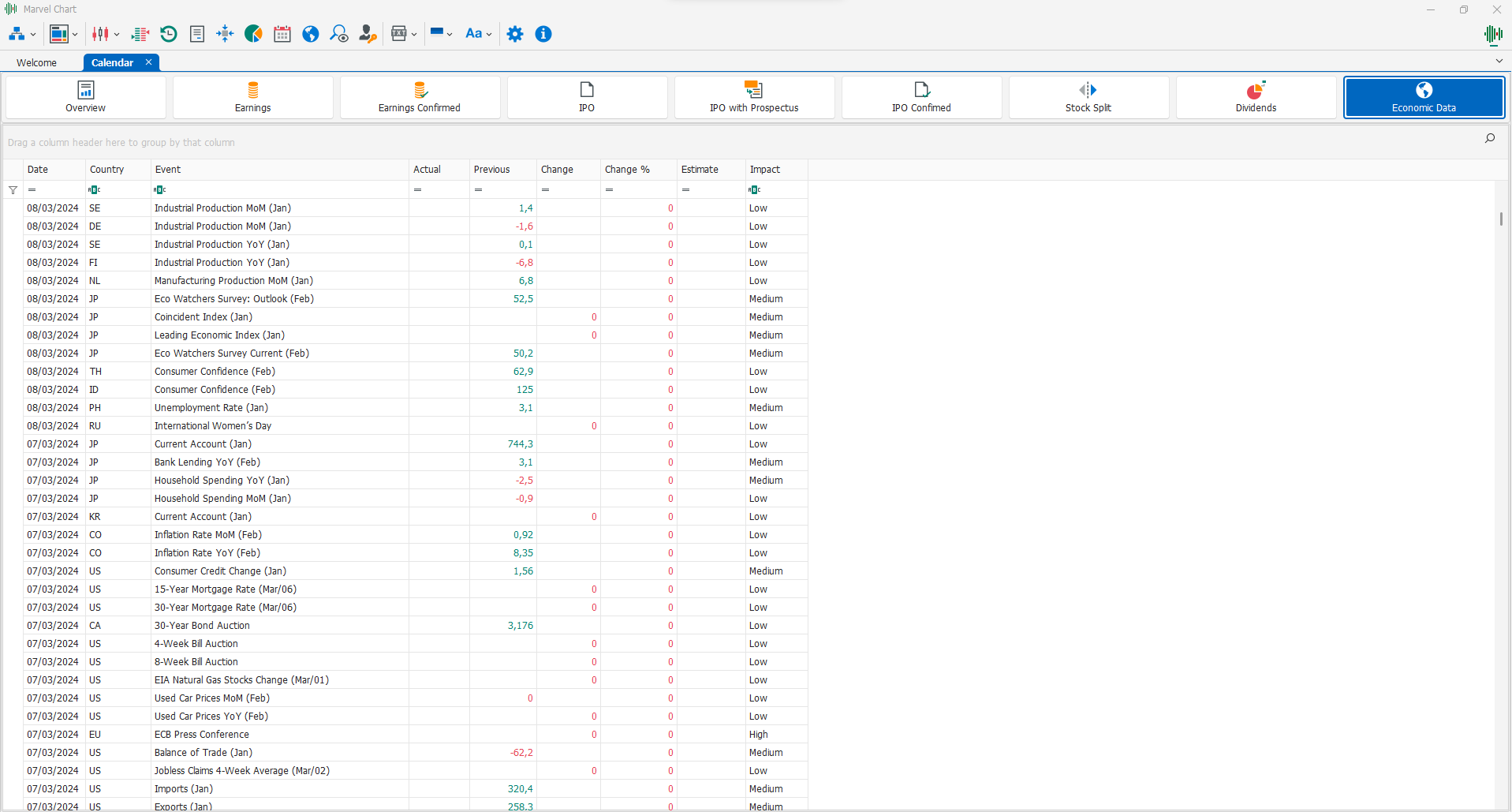This screenshot has width=1512, height=812.
Task: Open IPO with Prospectus section
Action: point(754,98)
